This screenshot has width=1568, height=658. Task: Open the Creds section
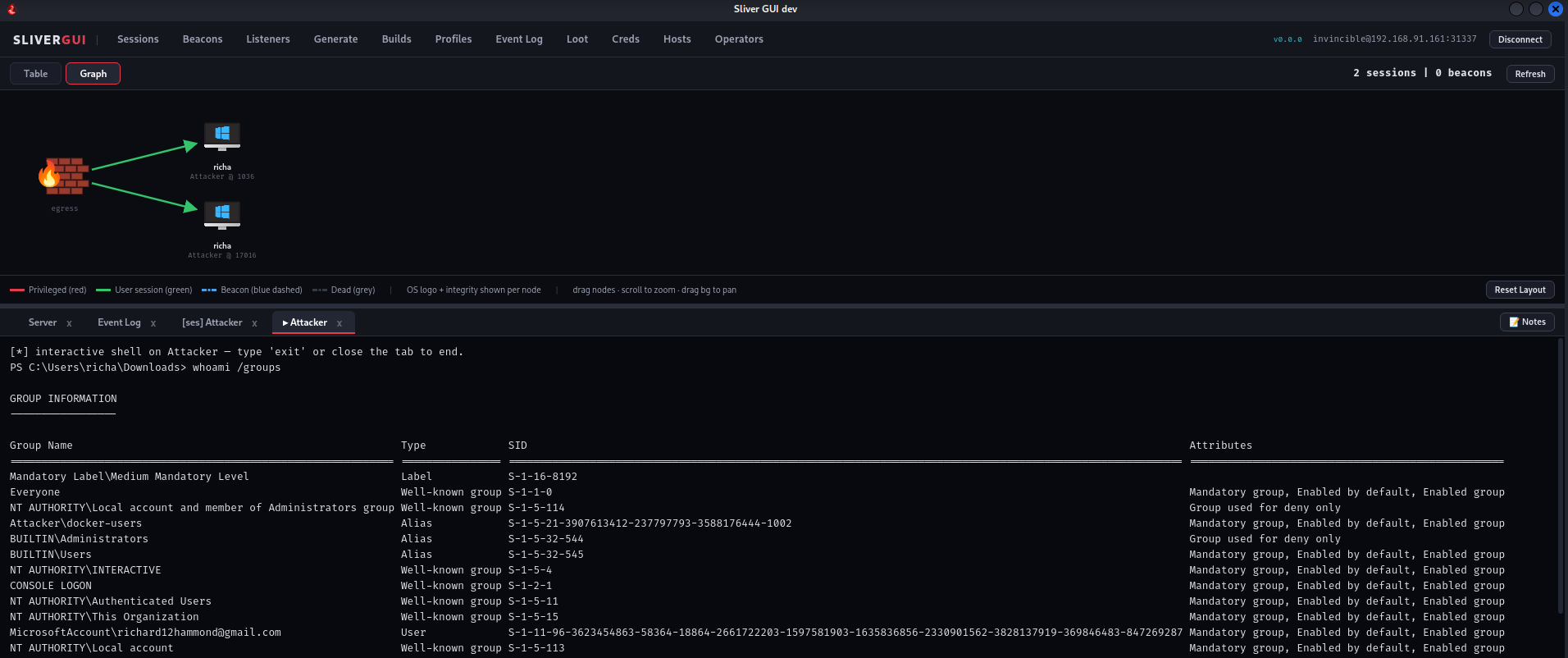626,39
